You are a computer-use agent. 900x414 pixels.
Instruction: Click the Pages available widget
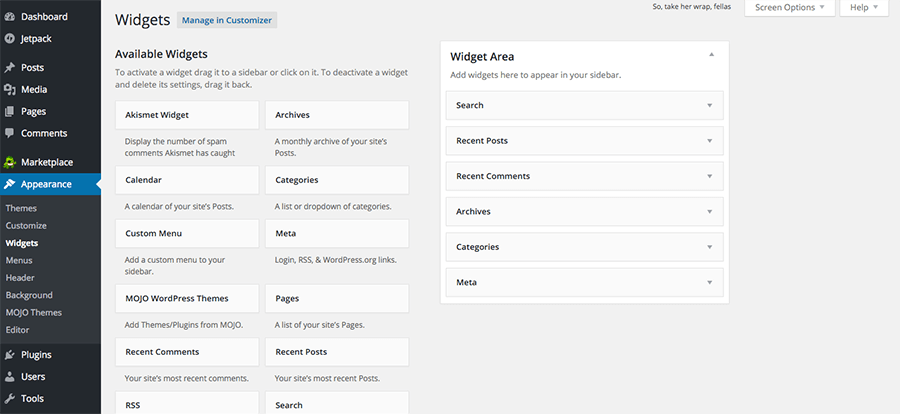(337, 299)
